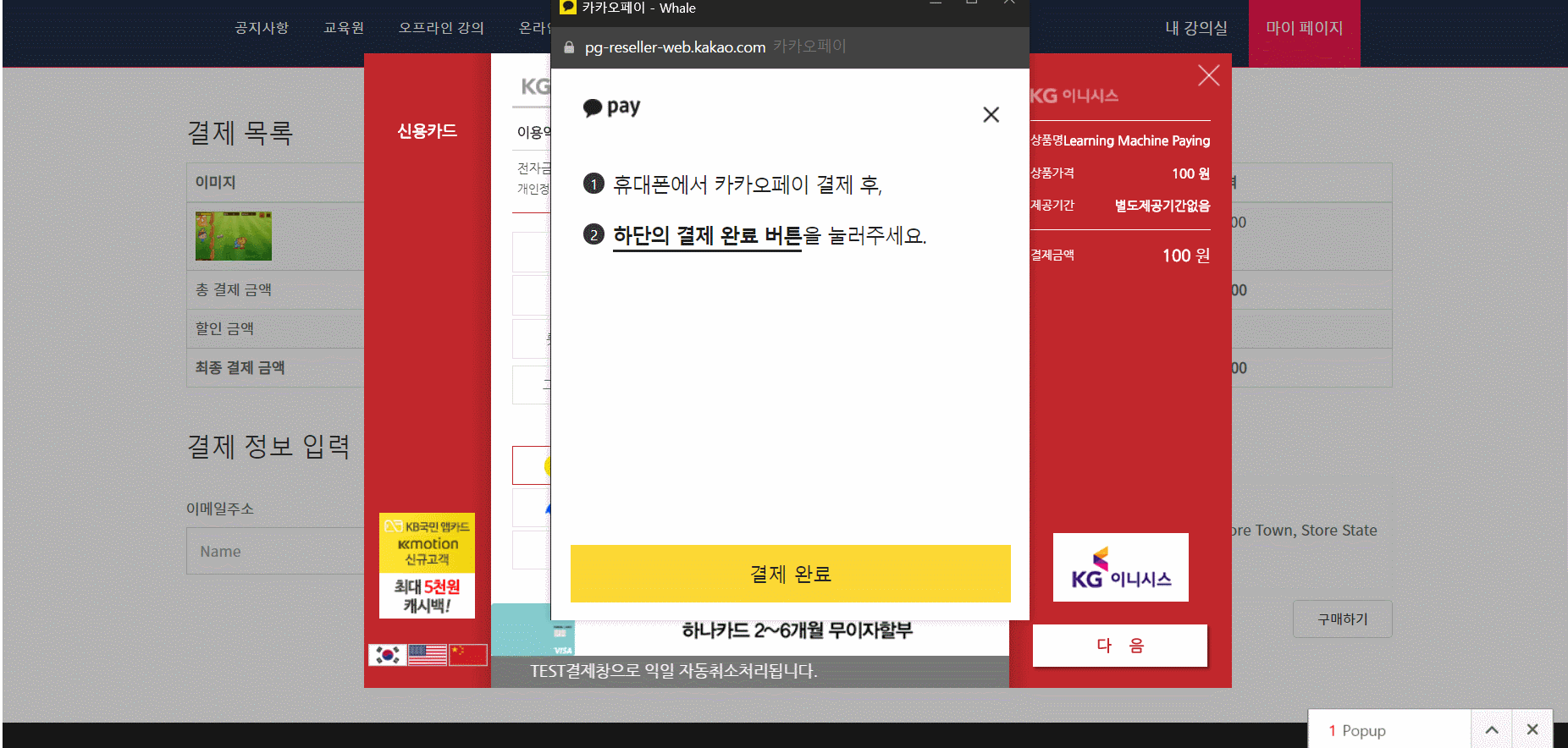Open the KB국민 앱카드 cashback banner
The height and width of the screenshot is (748, 1568).
427,565
